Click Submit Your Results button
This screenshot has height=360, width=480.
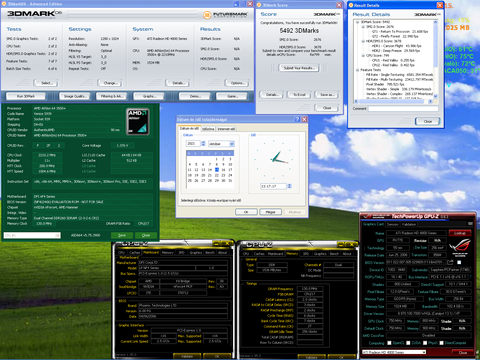(299, 68)
